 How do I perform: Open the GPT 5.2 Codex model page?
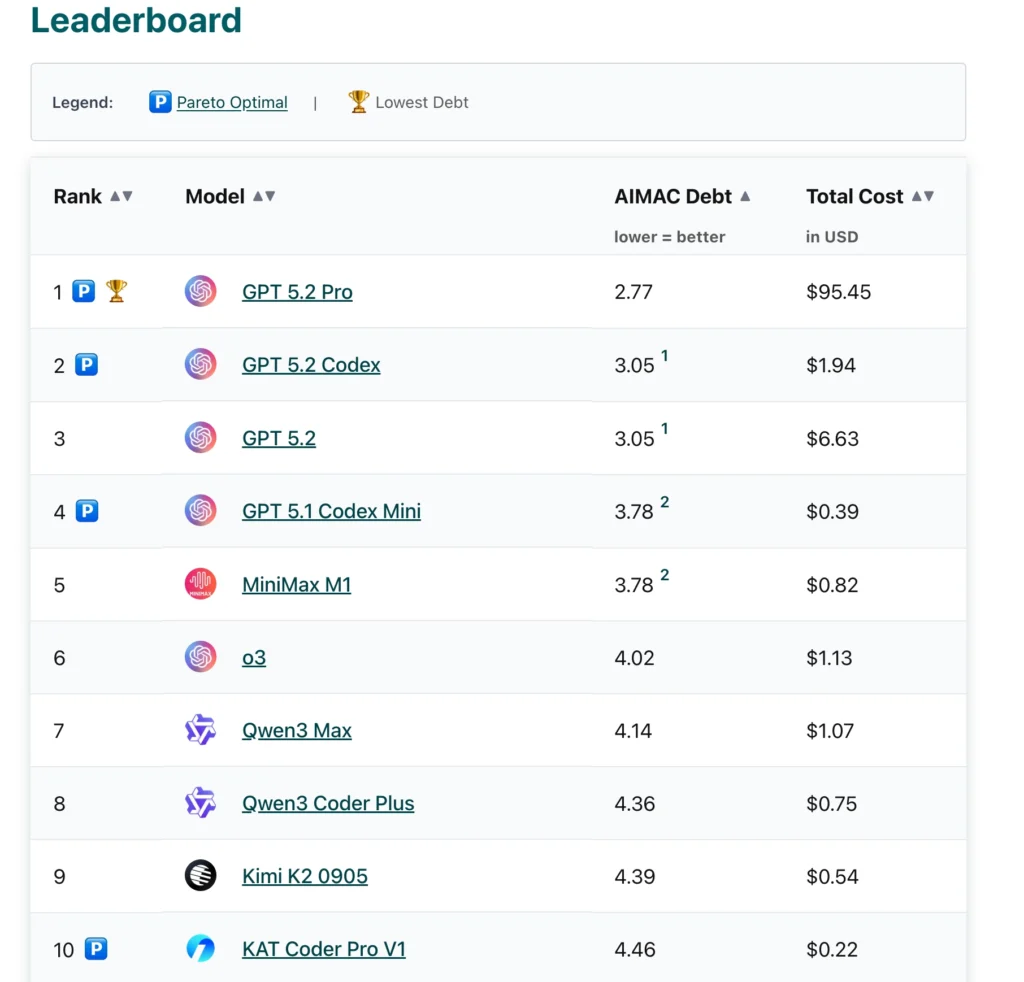click(x=311, y=364)
